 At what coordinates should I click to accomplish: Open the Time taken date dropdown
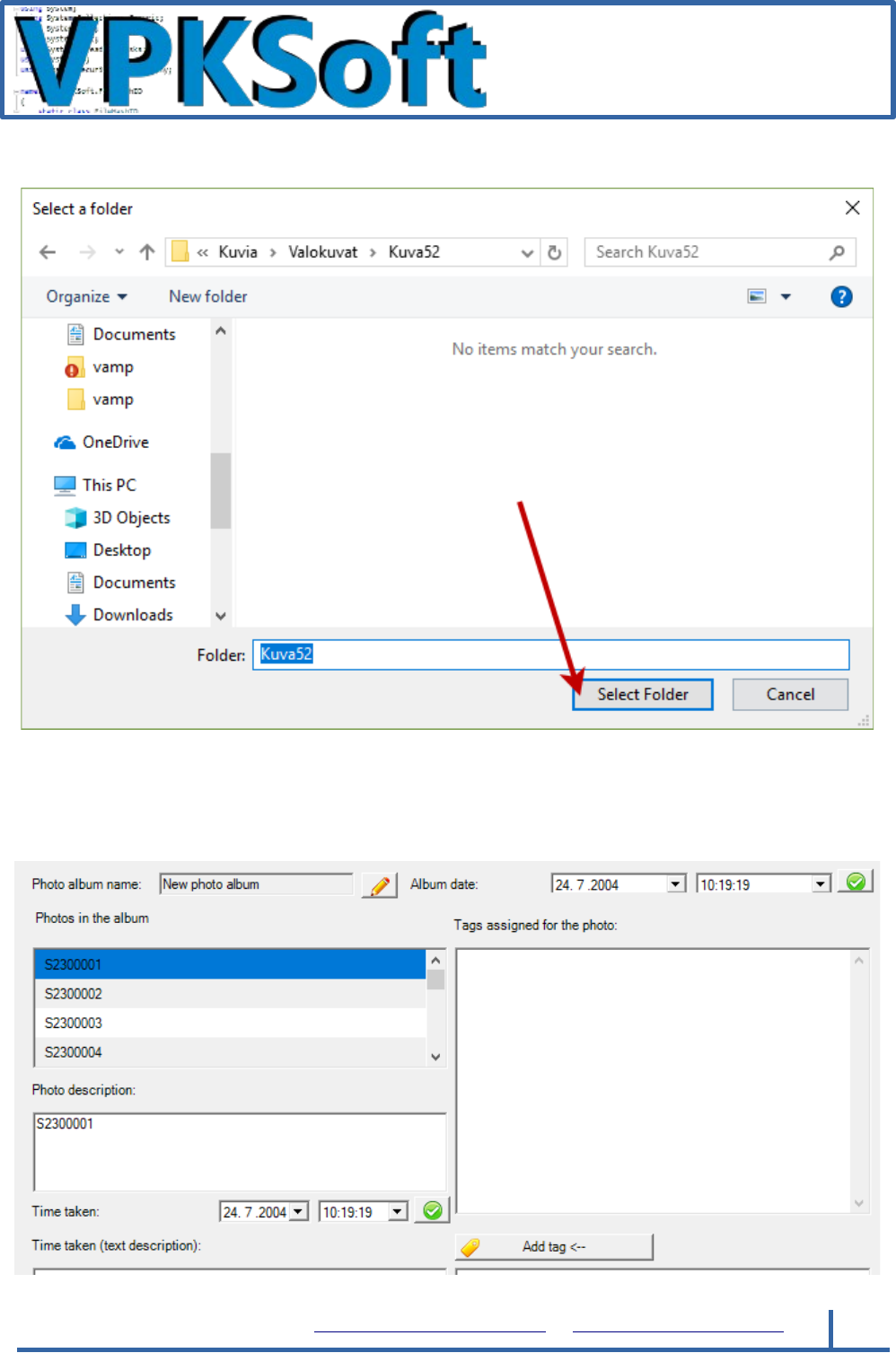(299, 1212)
